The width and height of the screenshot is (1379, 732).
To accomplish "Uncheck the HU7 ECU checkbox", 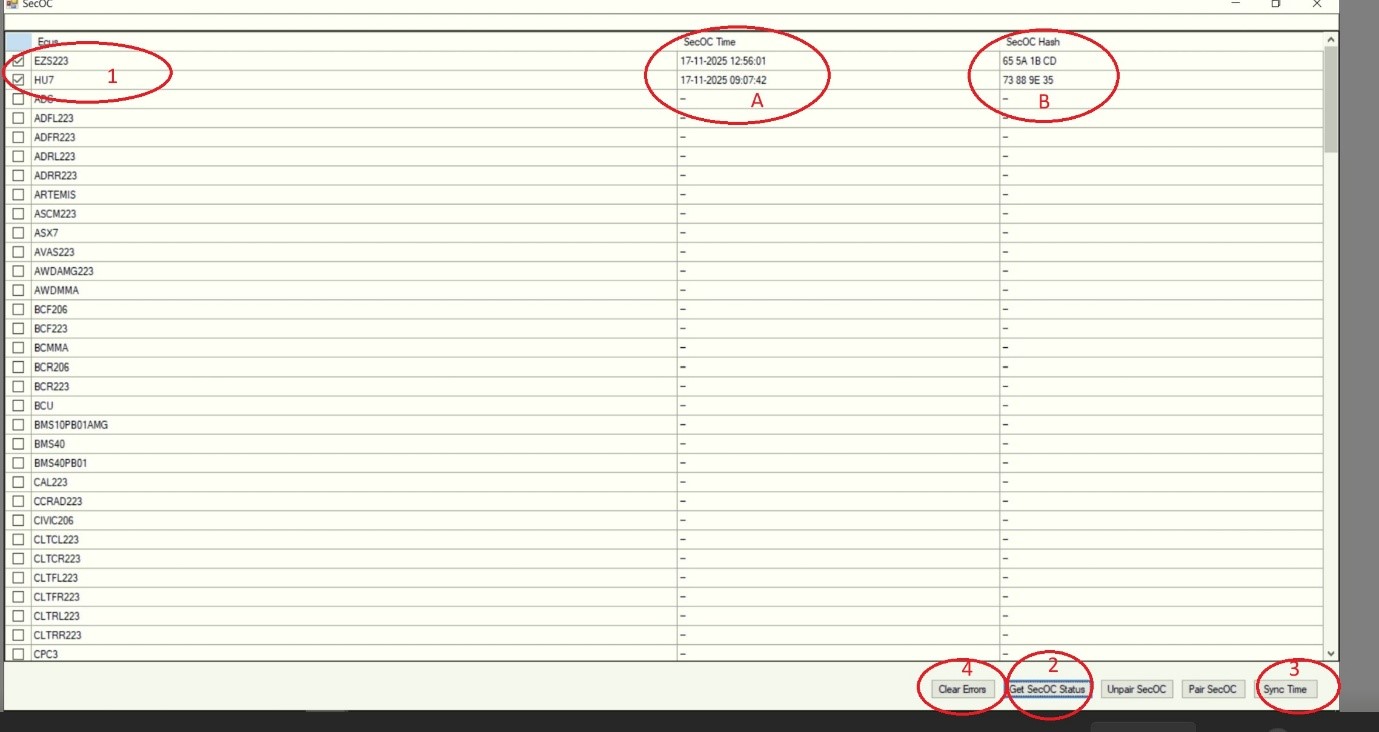I will (18, 80).
